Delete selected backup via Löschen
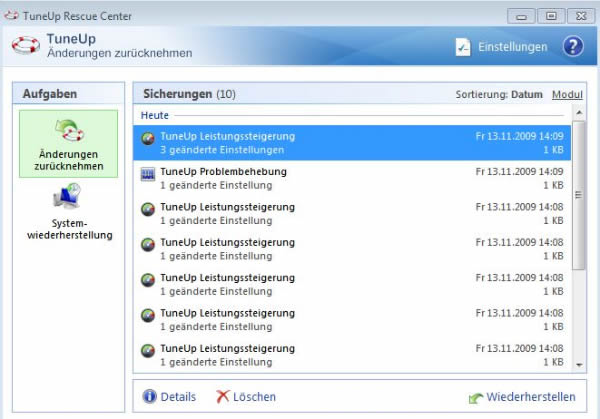Image resolution: width=600 pixels, height=419 pixels. pos(254,397)
